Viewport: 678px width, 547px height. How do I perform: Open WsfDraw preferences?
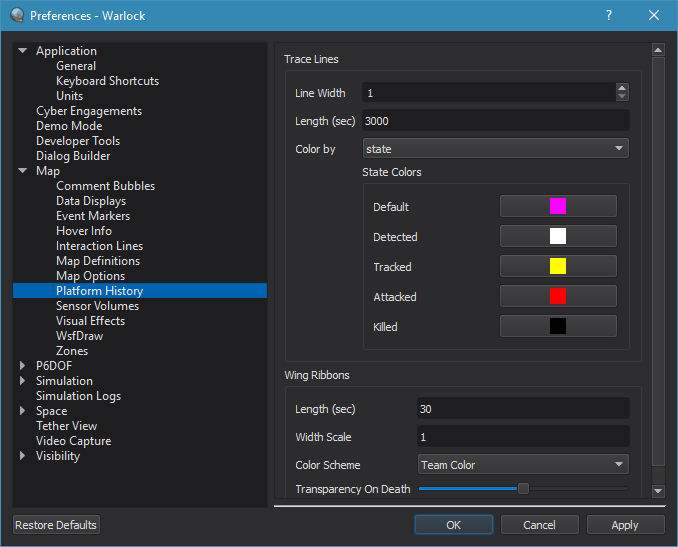[x=80, y=336]
